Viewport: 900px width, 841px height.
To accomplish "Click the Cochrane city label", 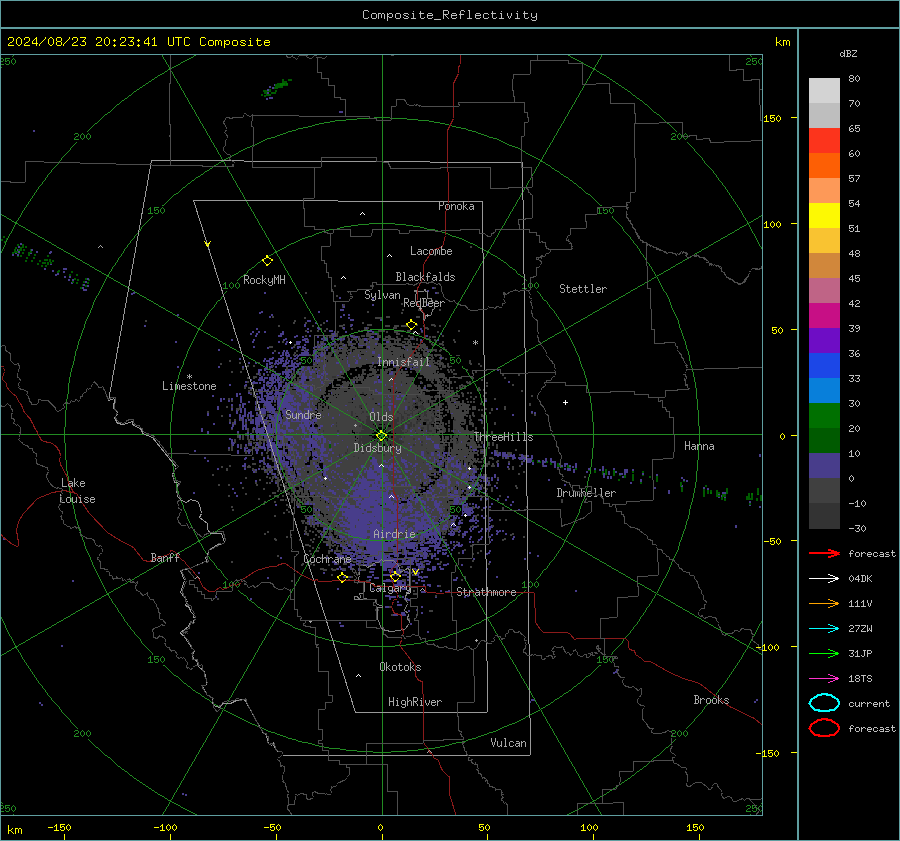I will [327, 559].
